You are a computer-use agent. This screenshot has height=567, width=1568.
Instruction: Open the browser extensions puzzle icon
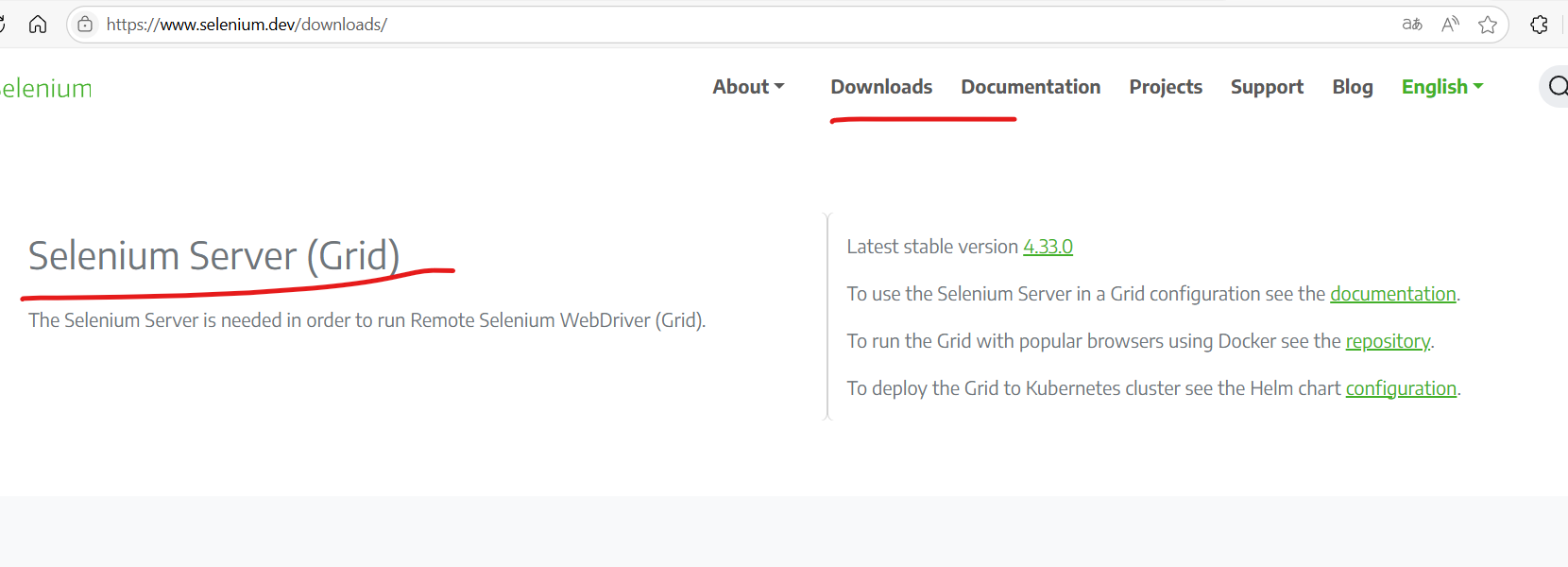pyautogui.click(x=1539, y=25)
